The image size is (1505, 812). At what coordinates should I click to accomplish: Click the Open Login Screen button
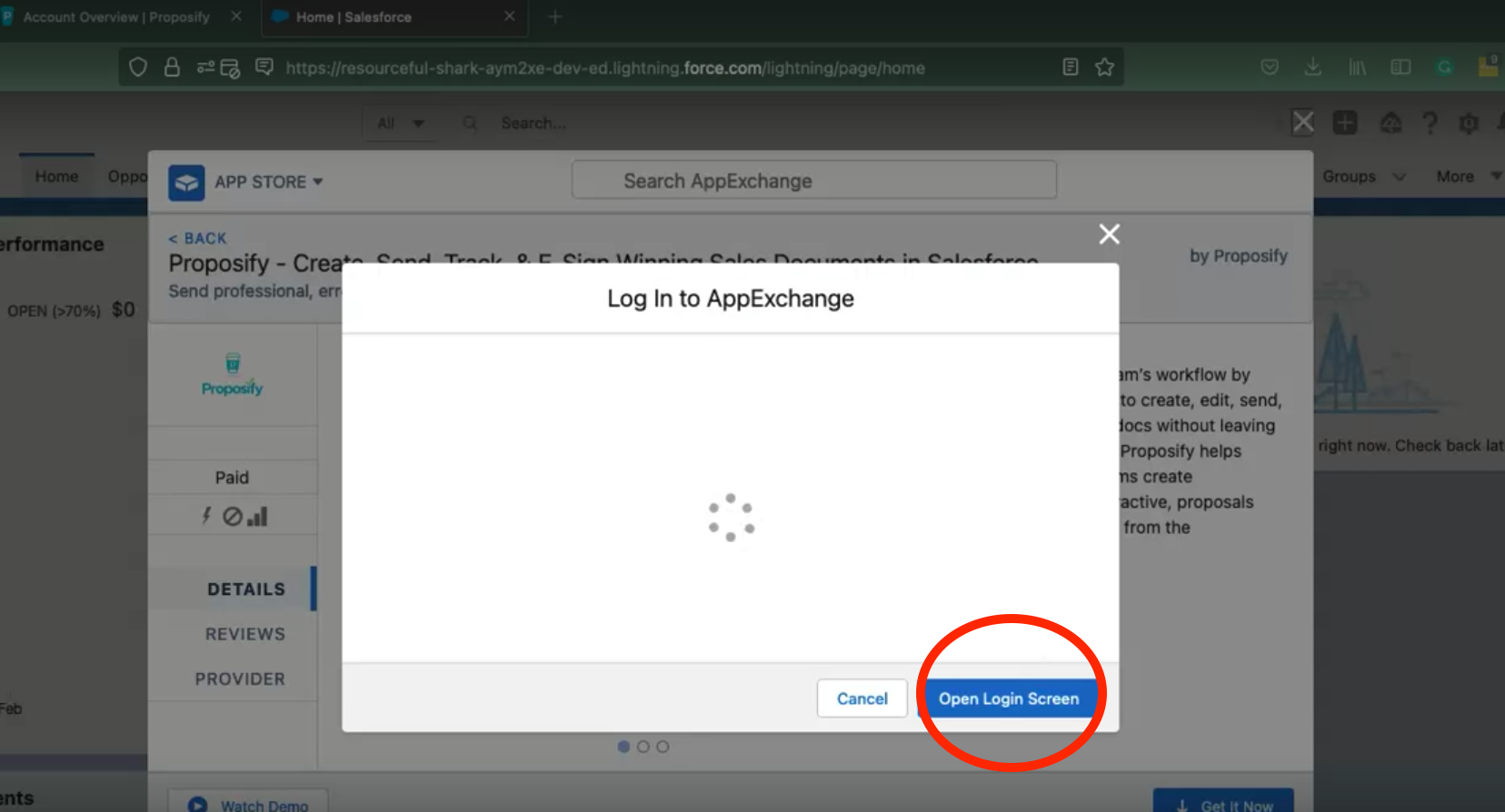click(x=1008, y=698)
